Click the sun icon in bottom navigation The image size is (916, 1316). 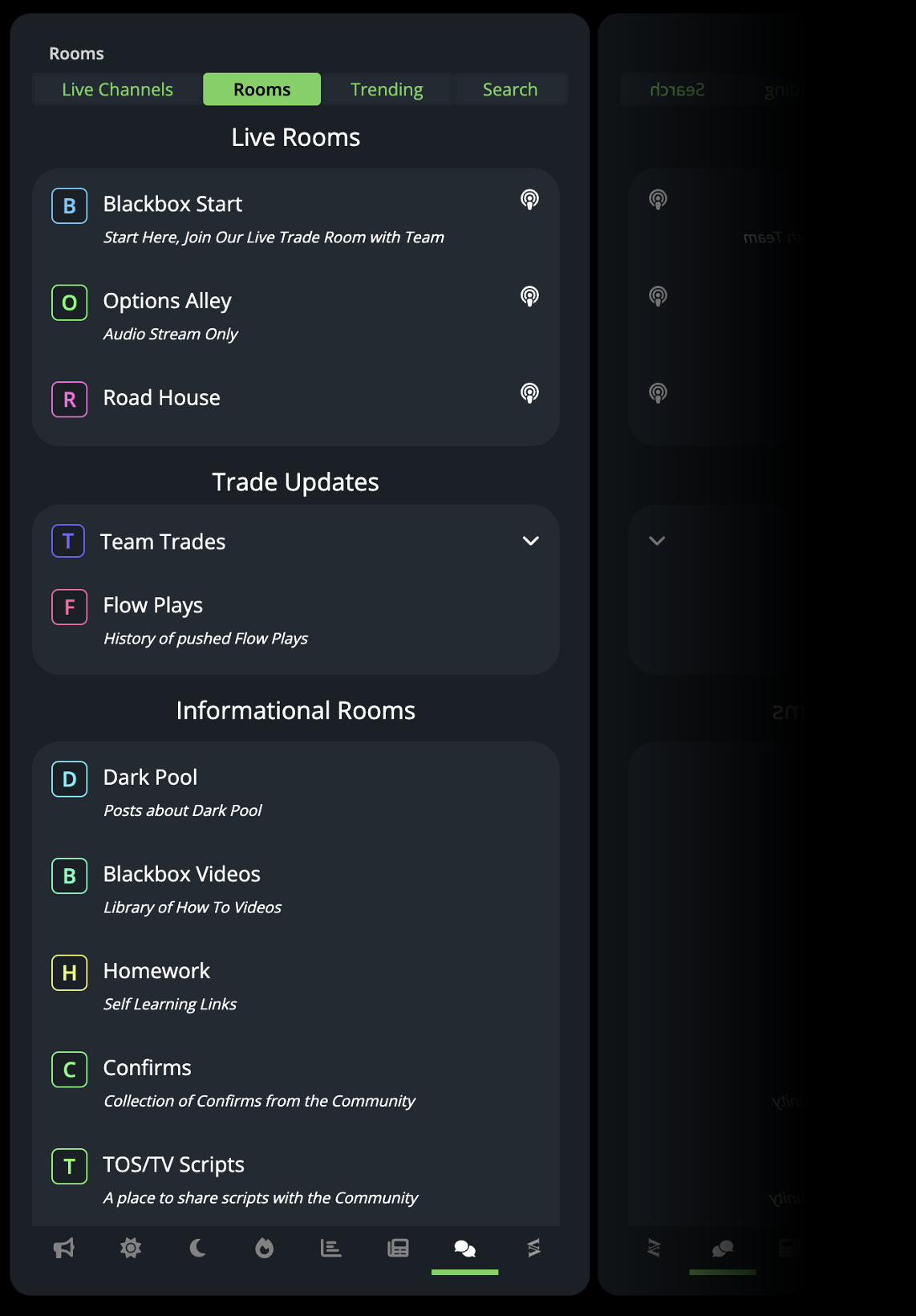[x=131, y=1248]
